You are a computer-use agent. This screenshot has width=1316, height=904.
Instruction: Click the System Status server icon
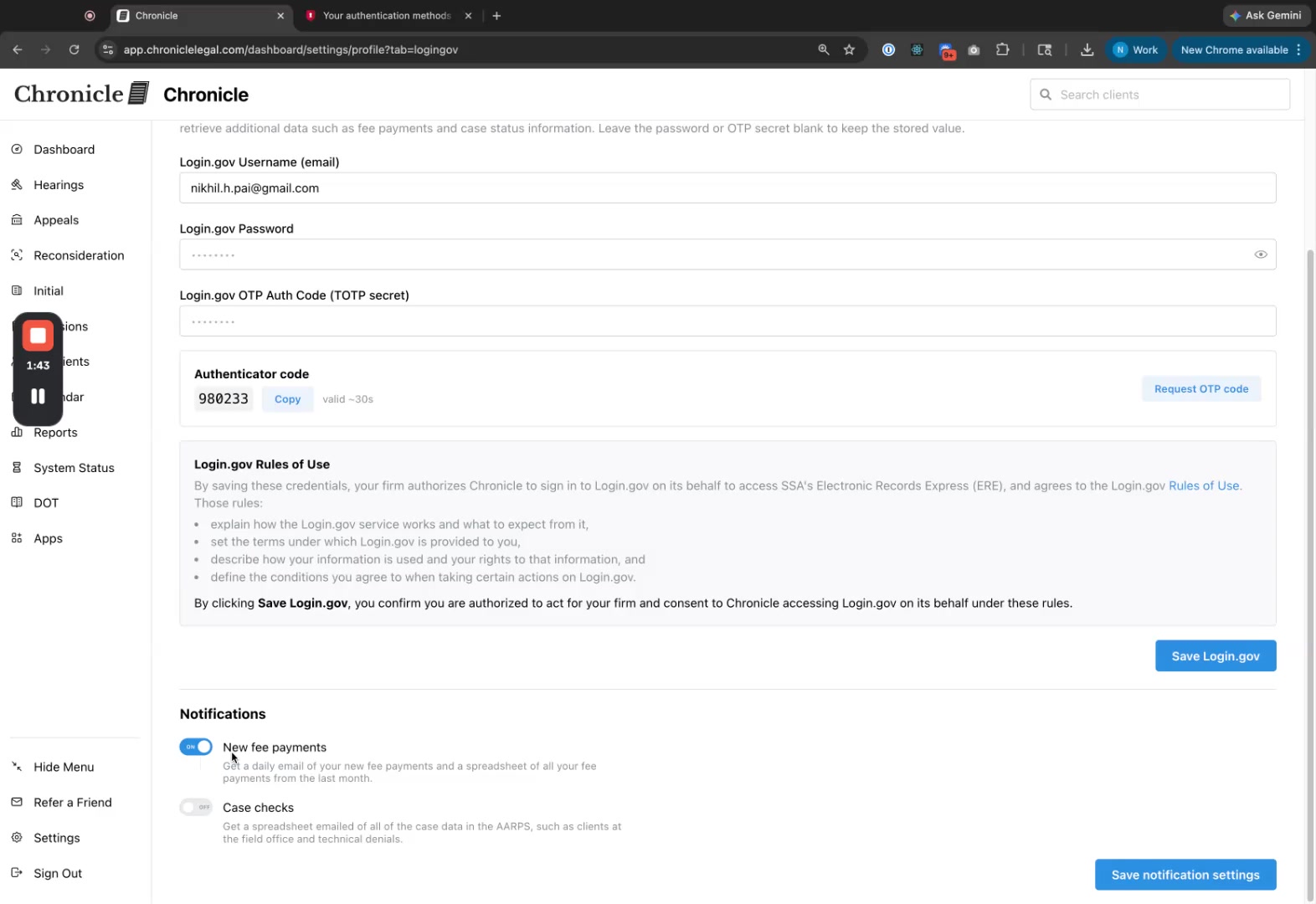[17, 467]
